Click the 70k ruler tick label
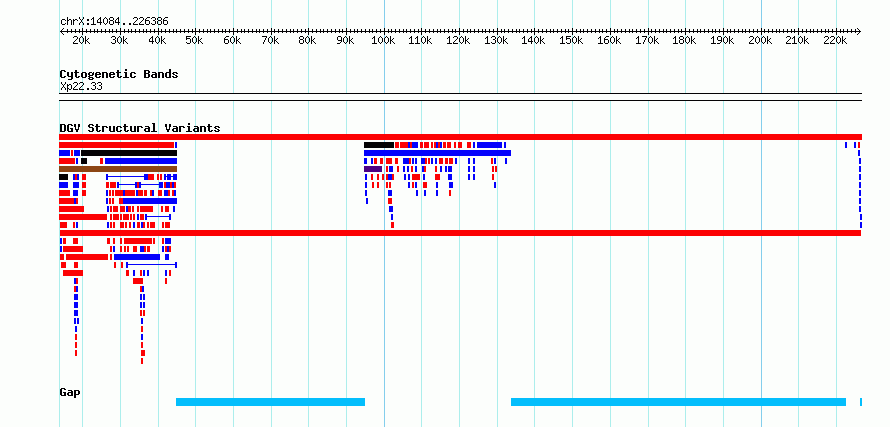The image size is (890, 427). pos(270,41)
